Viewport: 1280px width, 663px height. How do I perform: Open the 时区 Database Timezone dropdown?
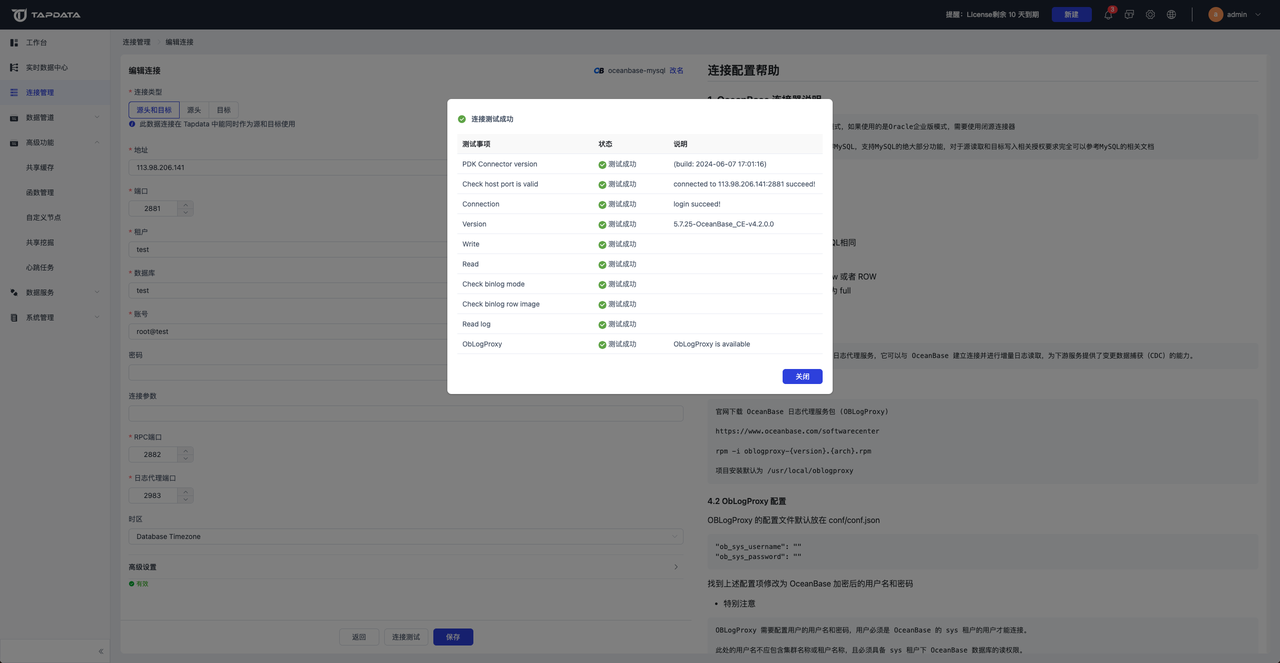point(406,536)
